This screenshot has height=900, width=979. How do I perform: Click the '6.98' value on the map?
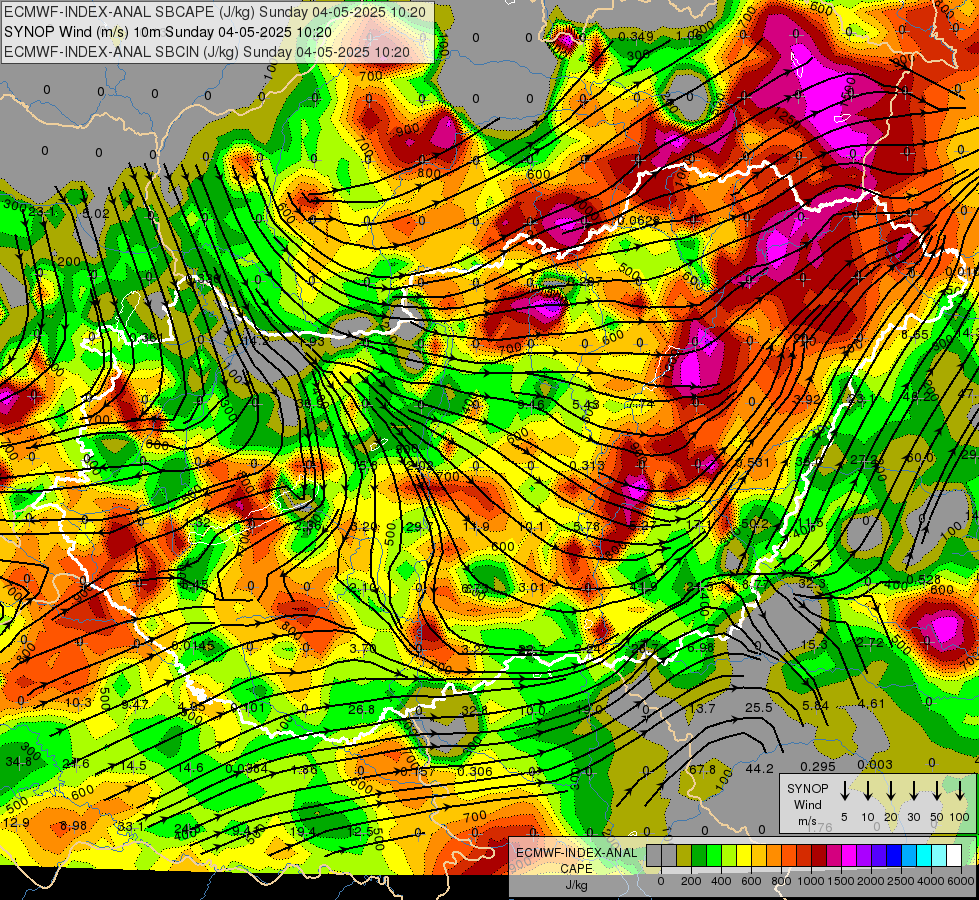[x=701, y=648]
